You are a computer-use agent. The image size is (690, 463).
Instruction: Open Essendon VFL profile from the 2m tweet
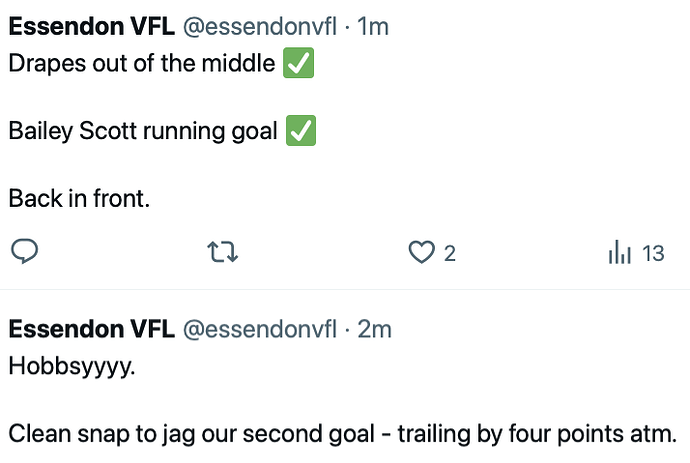(x=92, y=329)
